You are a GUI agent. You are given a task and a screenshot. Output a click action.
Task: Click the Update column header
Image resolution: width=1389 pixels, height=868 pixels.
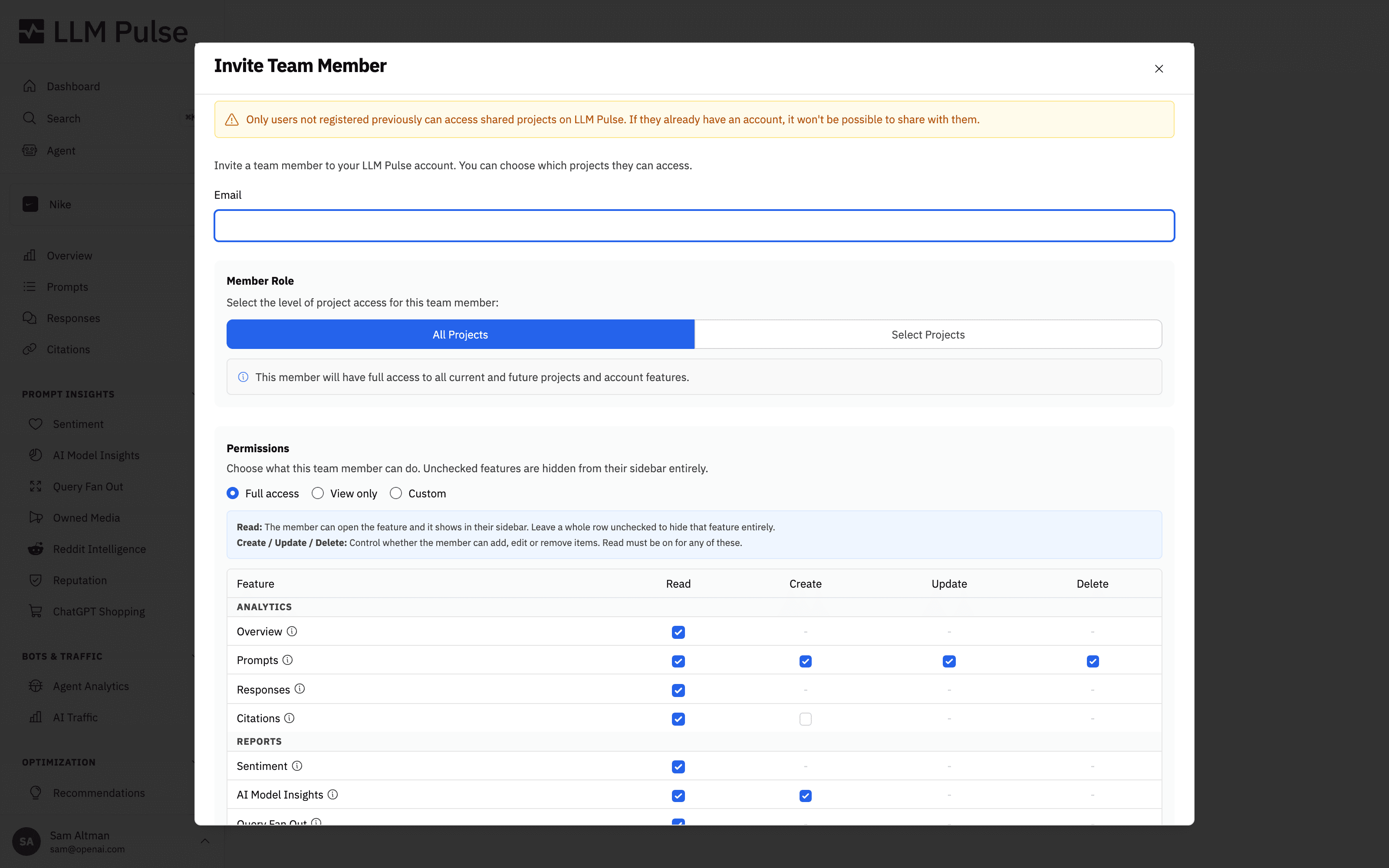pyautogui.click(x=949, y=583)
